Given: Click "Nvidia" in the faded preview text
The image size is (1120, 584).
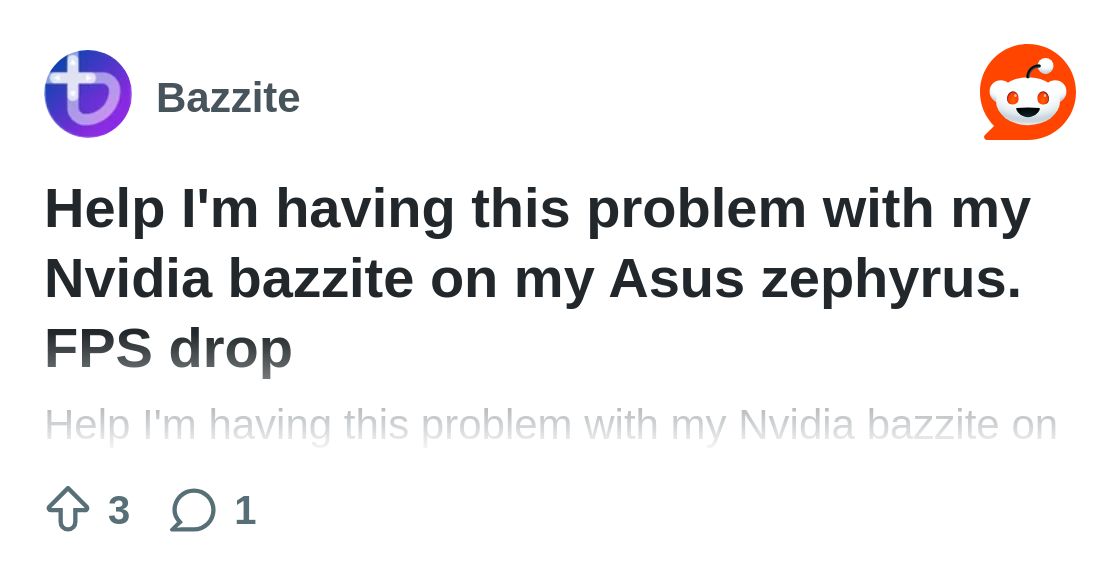Looking at the screenshot, I should coord(796,425).
